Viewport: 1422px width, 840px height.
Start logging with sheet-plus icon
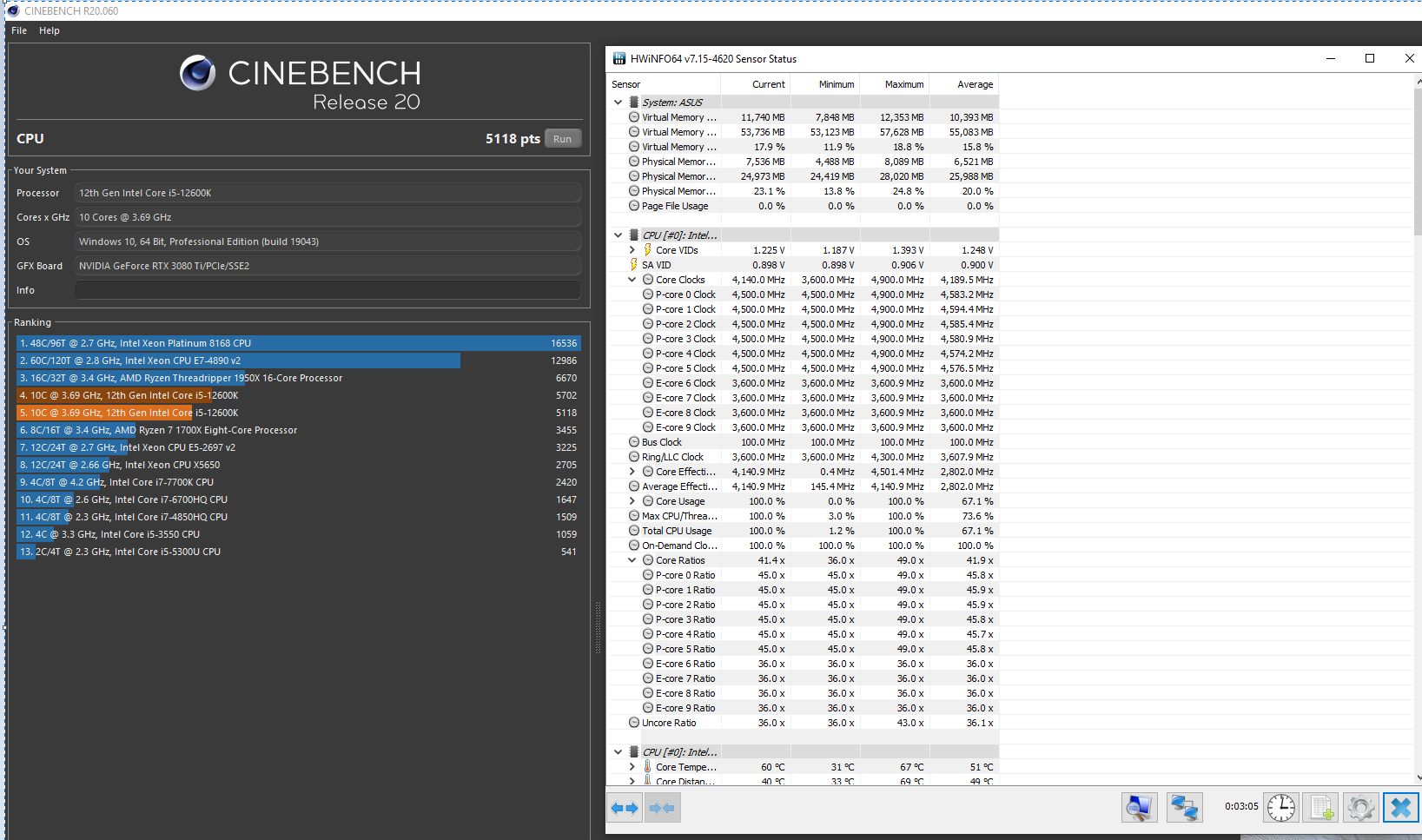point(1321,808)
